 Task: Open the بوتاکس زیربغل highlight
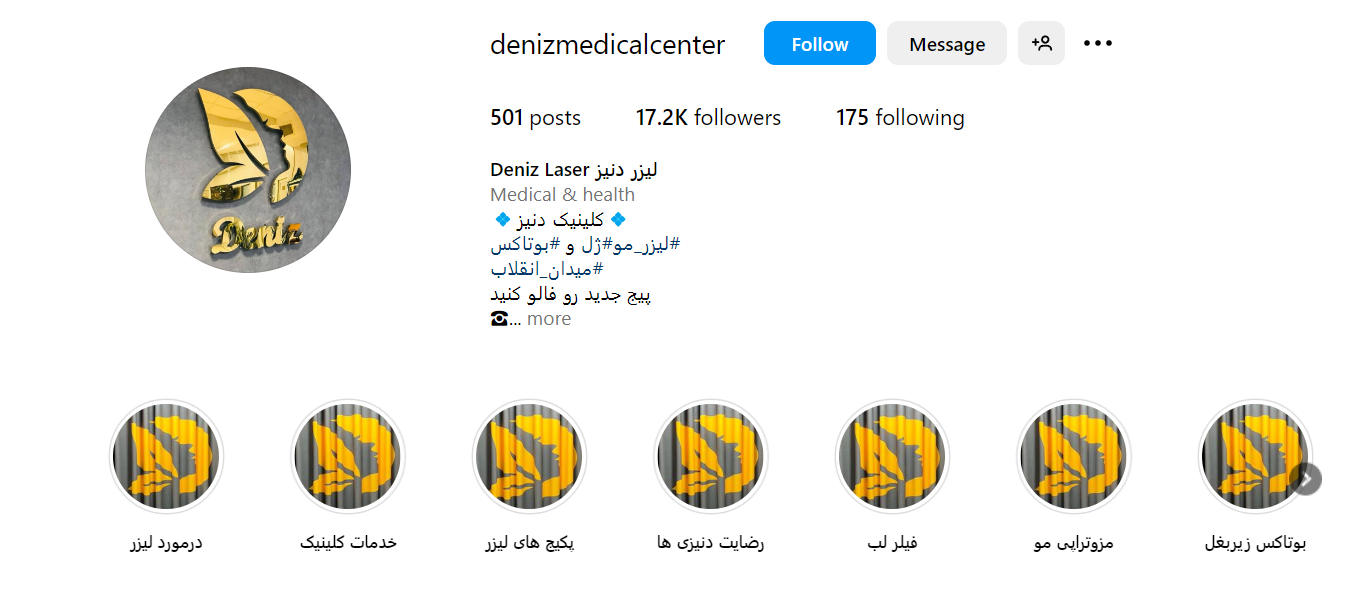[1256, 457]
